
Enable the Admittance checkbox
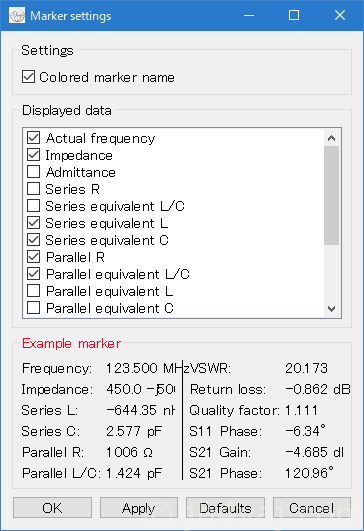pyautogui.click(x=34, y=172)
